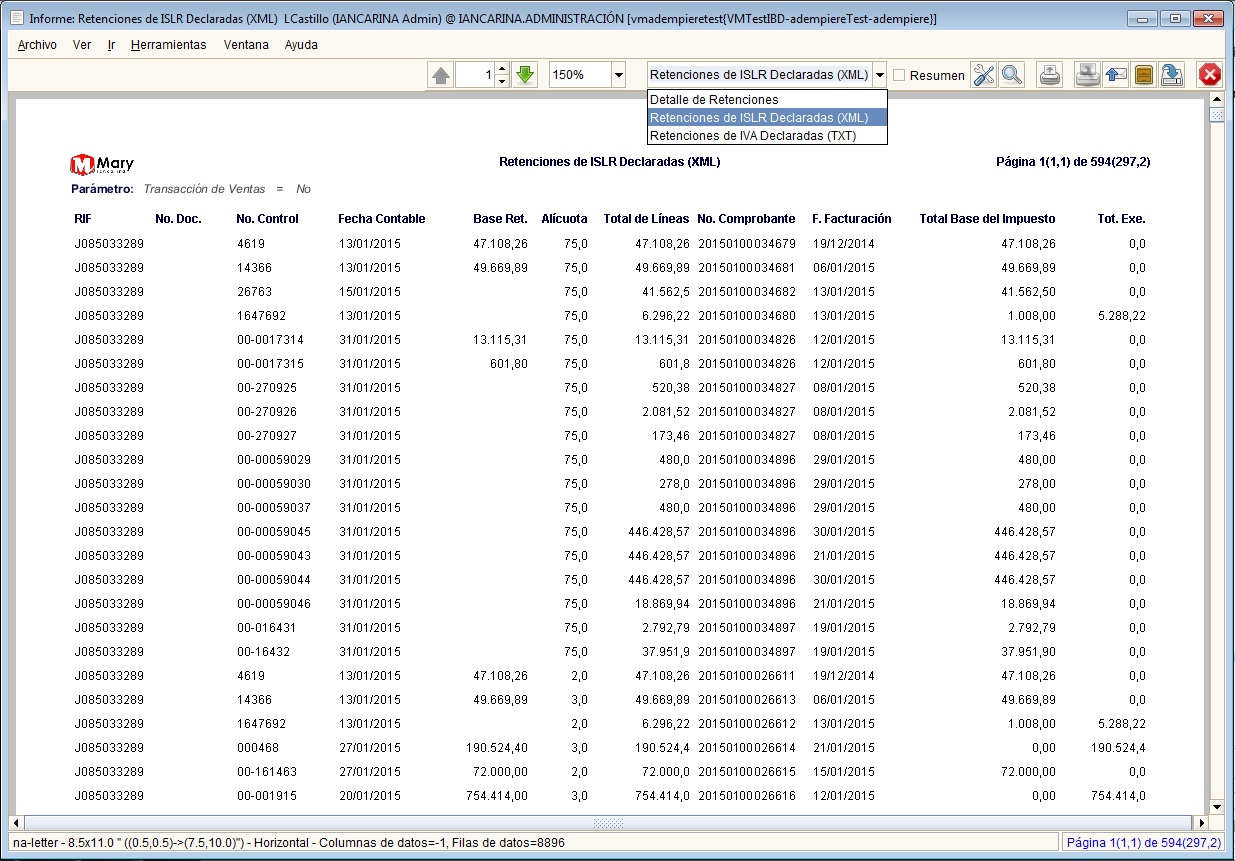
Task: Click the page number input field
Action: [x=475, y=75]
